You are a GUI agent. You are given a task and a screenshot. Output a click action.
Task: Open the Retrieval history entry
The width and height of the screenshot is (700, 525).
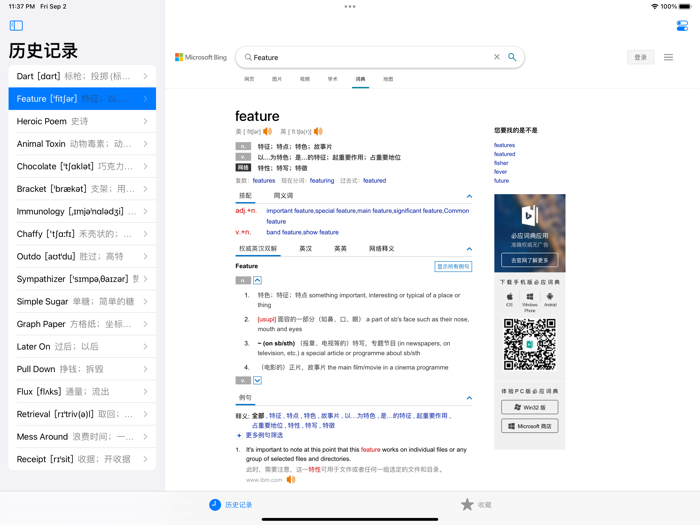click(82, 414)
